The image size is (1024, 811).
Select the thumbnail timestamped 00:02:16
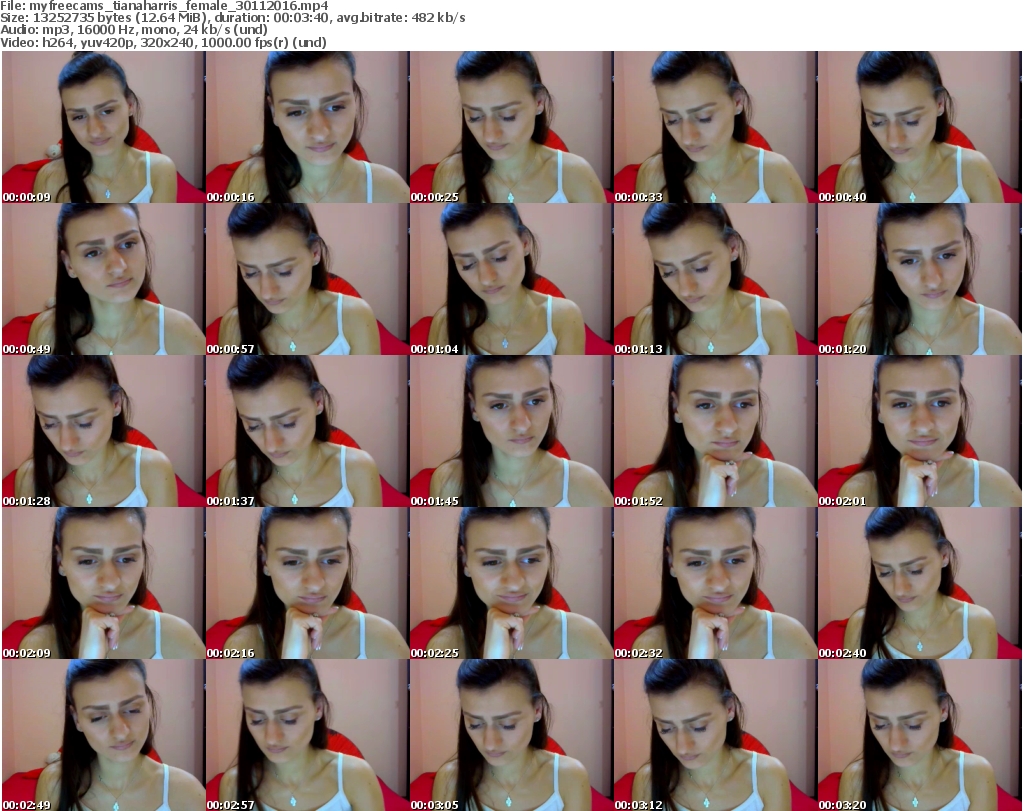pos(308,584)
